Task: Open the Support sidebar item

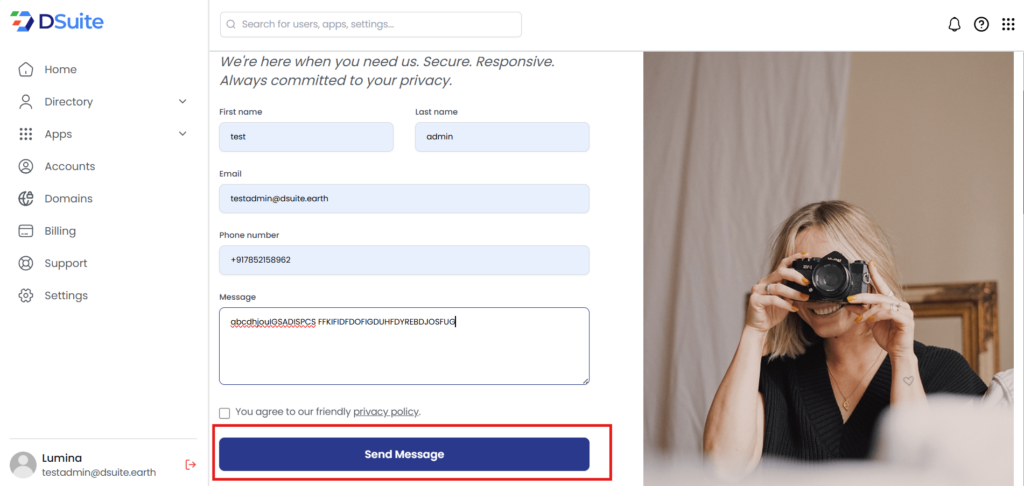Action: click(x=65, y=264)
